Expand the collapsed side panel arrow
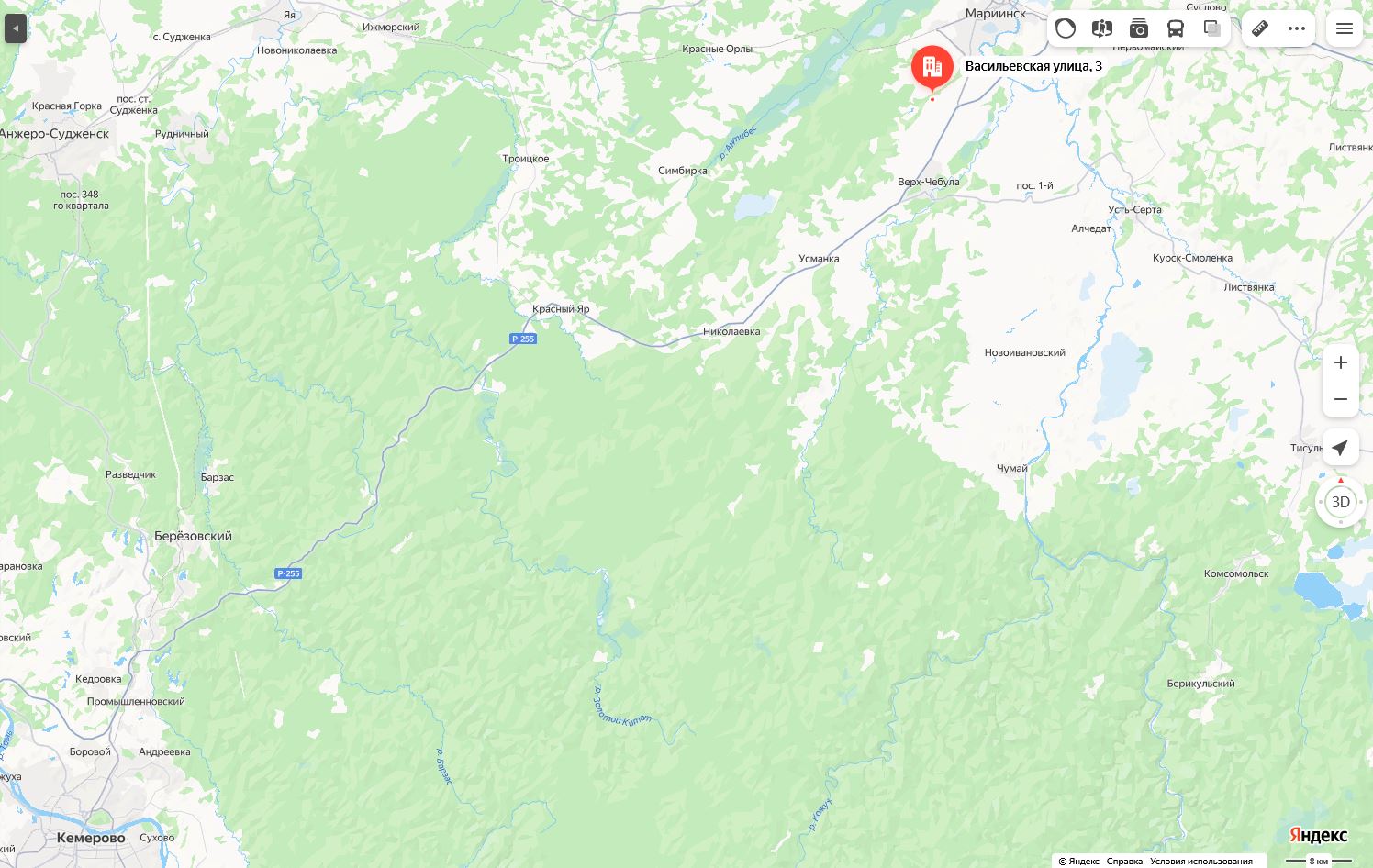1373x868 pixels. 16,28
